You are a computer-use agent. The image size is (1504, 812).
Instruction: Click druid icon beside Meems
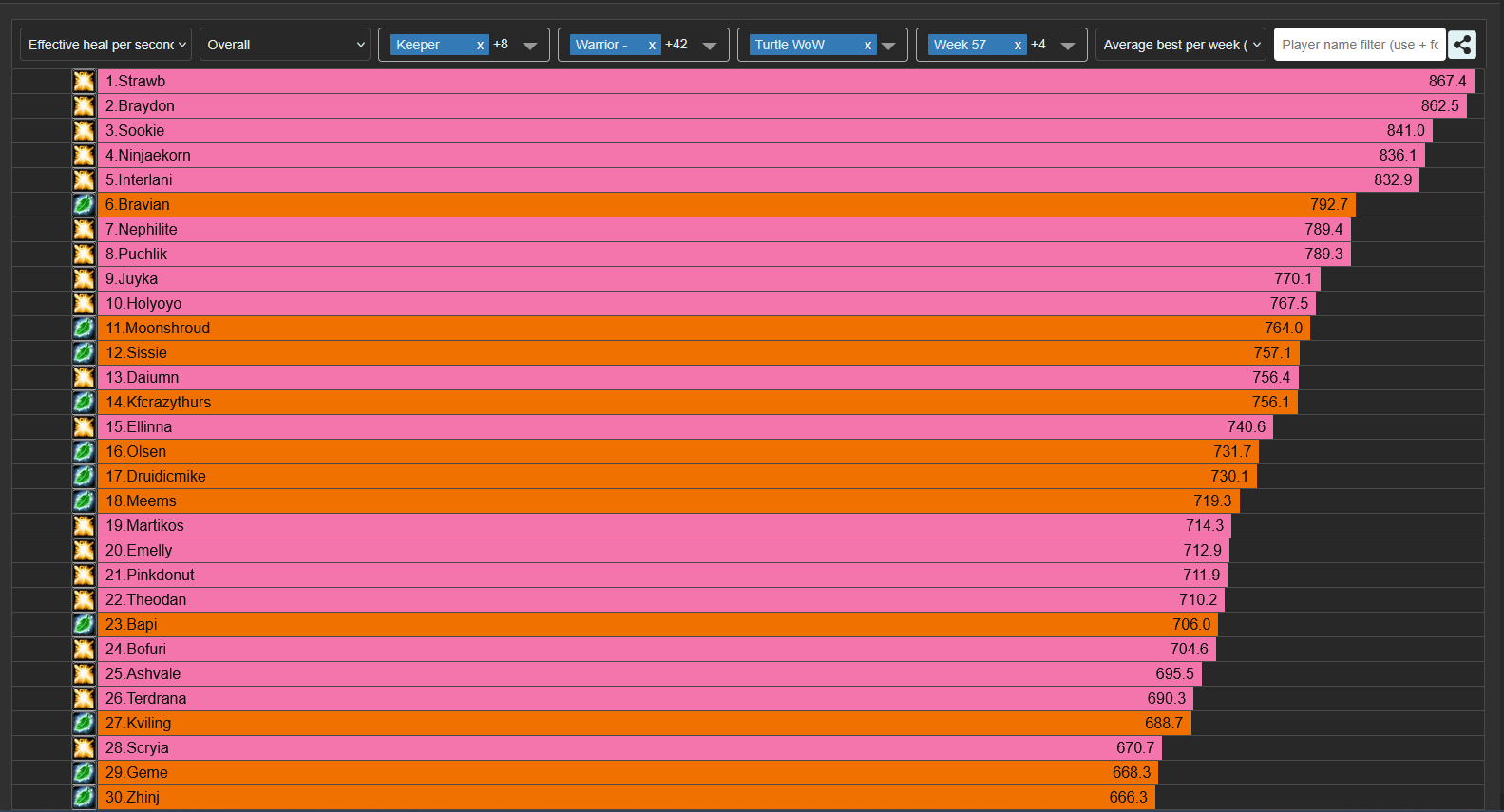coord(84,501)
